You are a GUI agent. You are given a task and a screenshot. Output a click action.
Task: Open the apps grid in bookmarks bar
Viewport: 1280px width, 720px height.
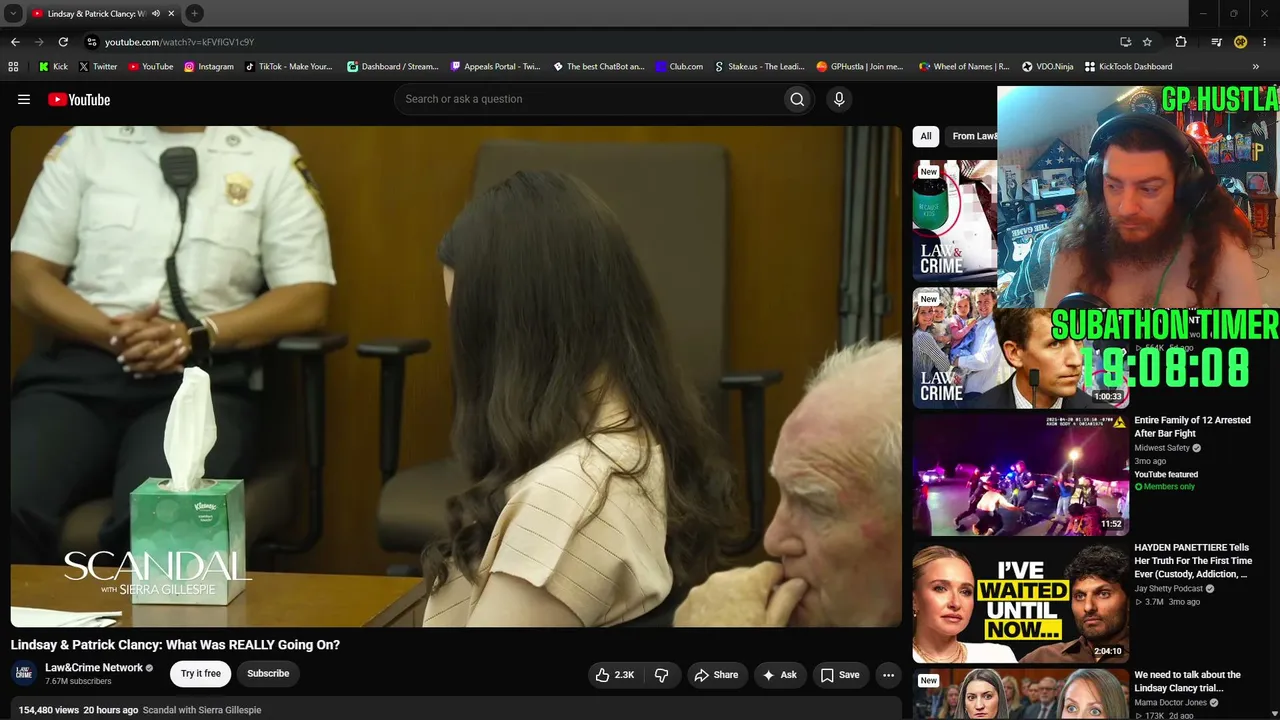(13, 67)
